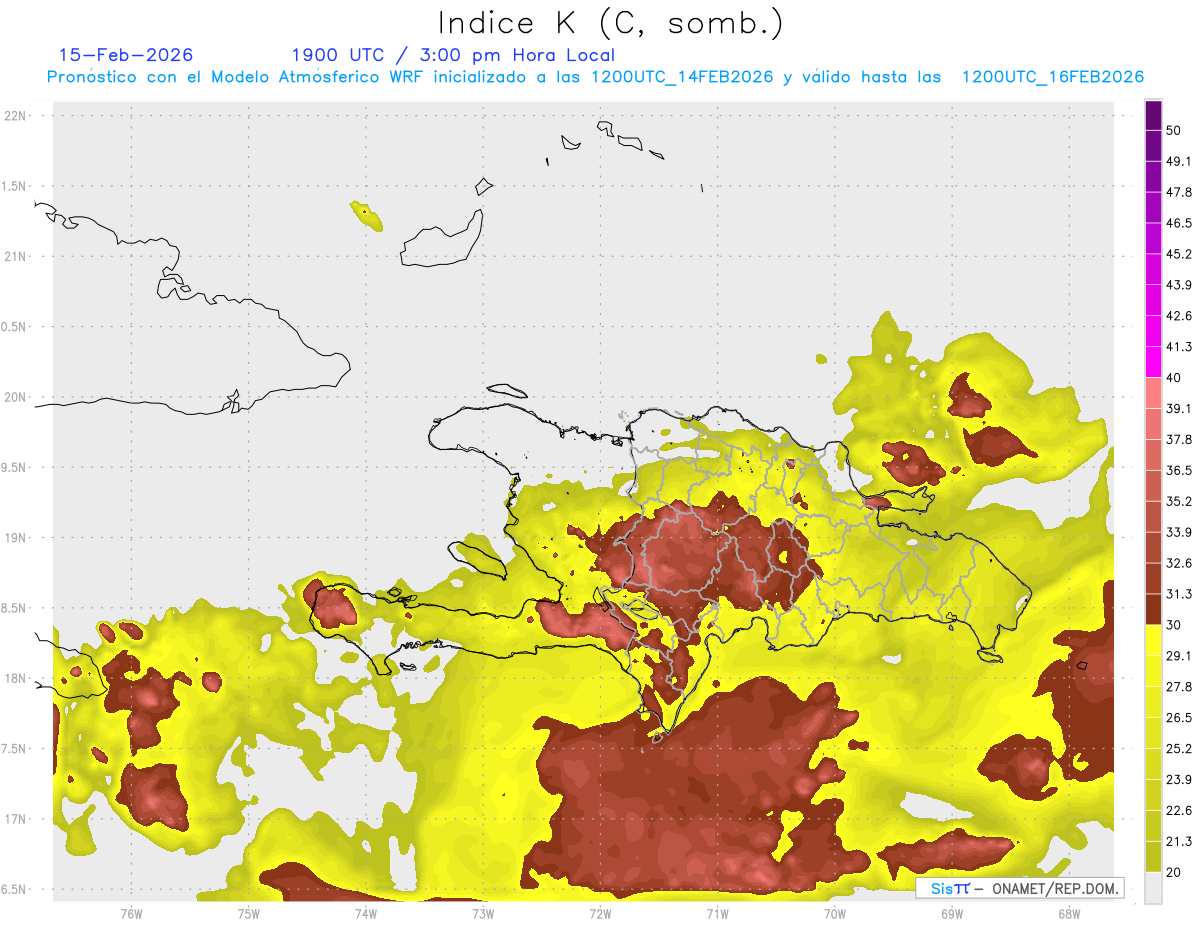Click the latitude label "20N"
Screen dimensions: 1200x927
coord(16,397)
